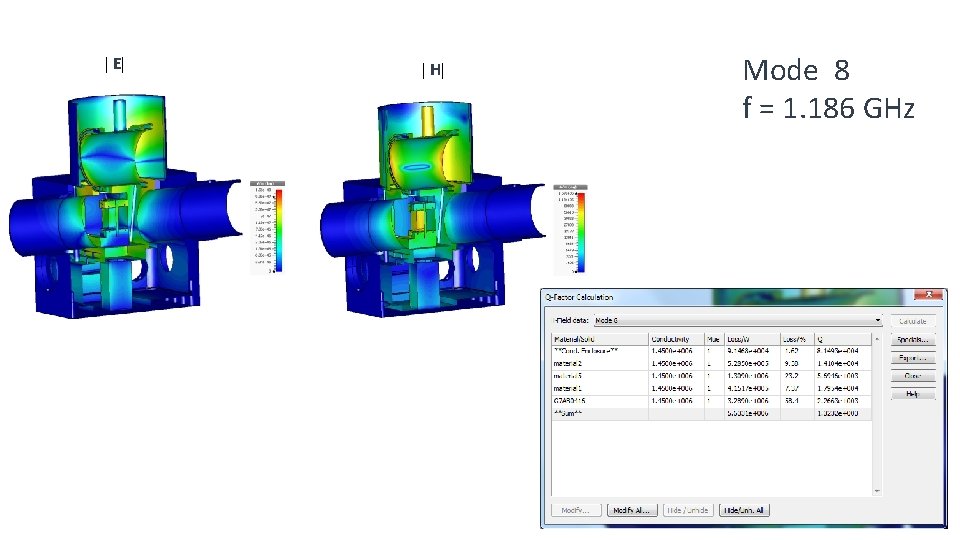
Task: Click the Modify All... button
Action: 632,510
